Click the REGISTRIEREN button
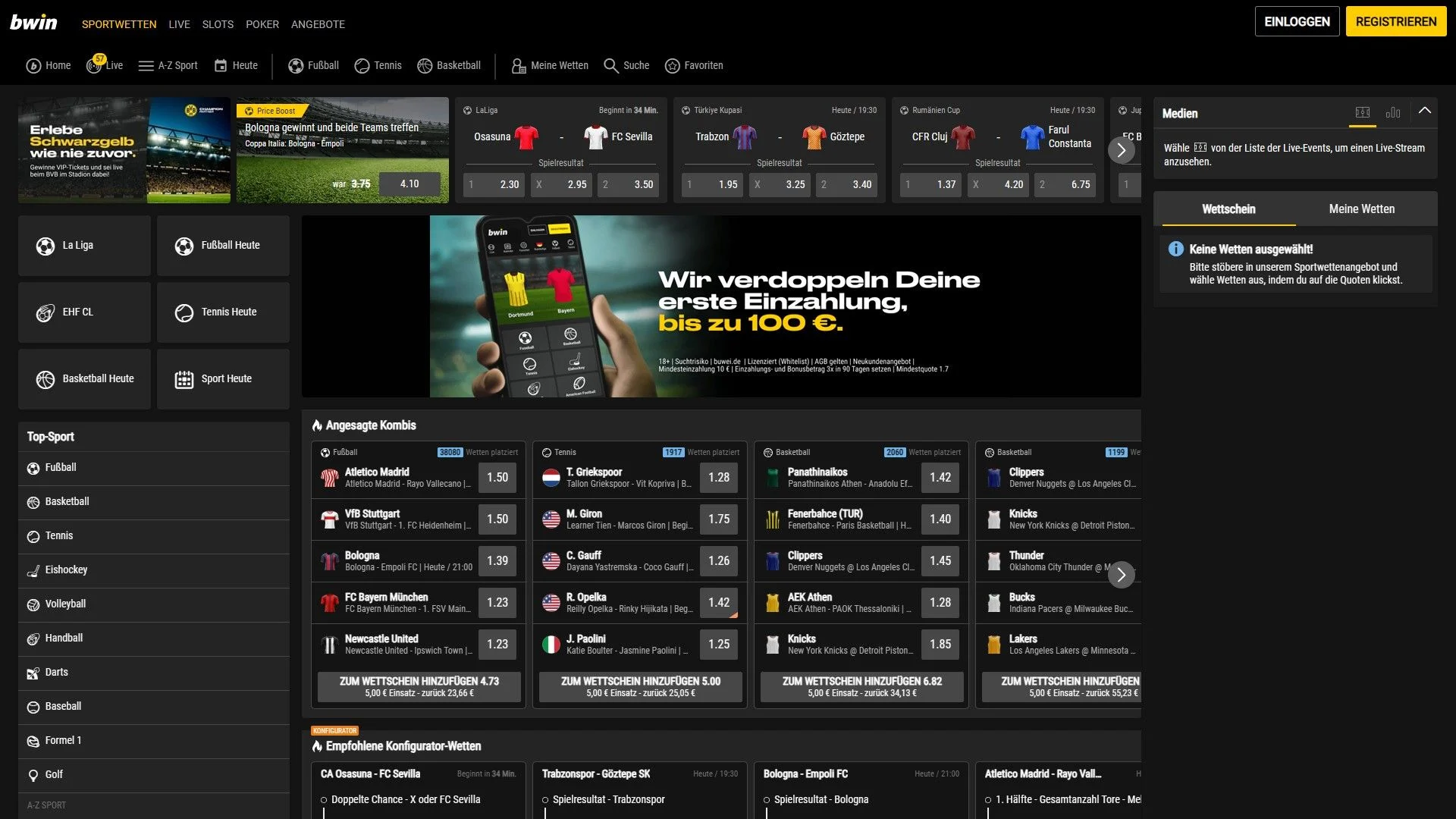The image size is (1456, 819). coord(1395,22)
